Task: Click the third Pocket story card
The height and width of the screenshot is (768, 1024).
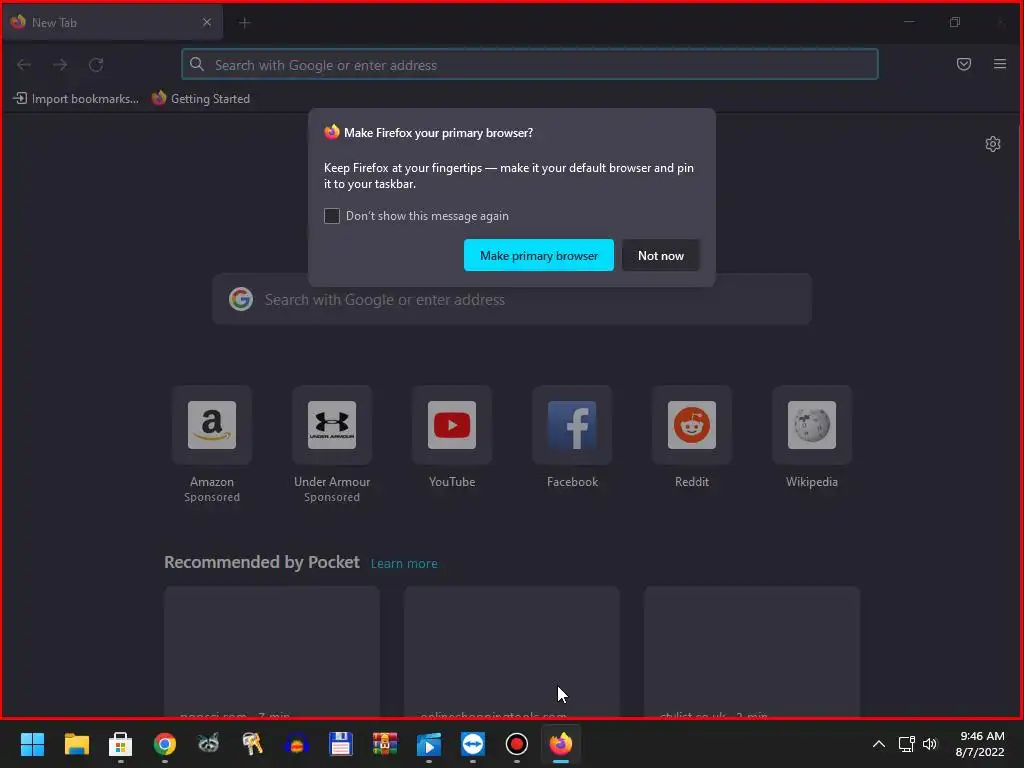Action: (752, 652)
